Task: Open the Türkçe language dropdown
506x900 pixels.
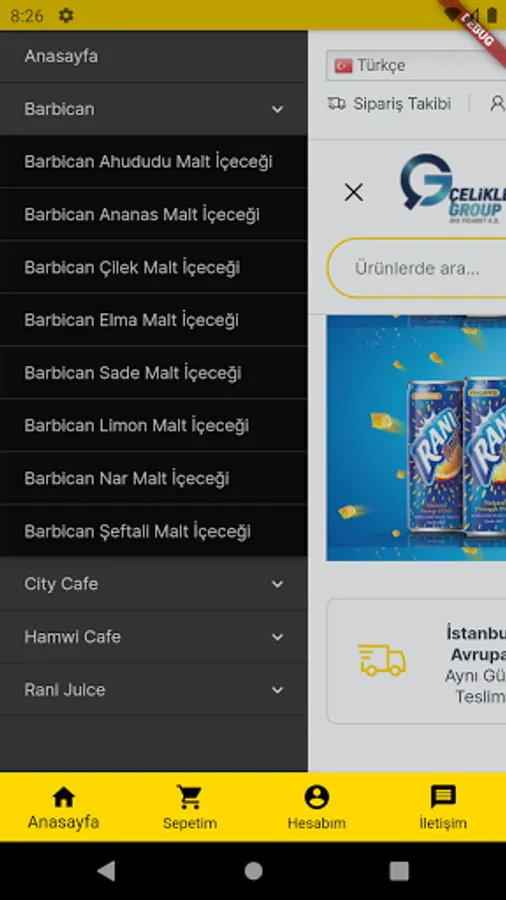Action: click(x=416, y=65)
